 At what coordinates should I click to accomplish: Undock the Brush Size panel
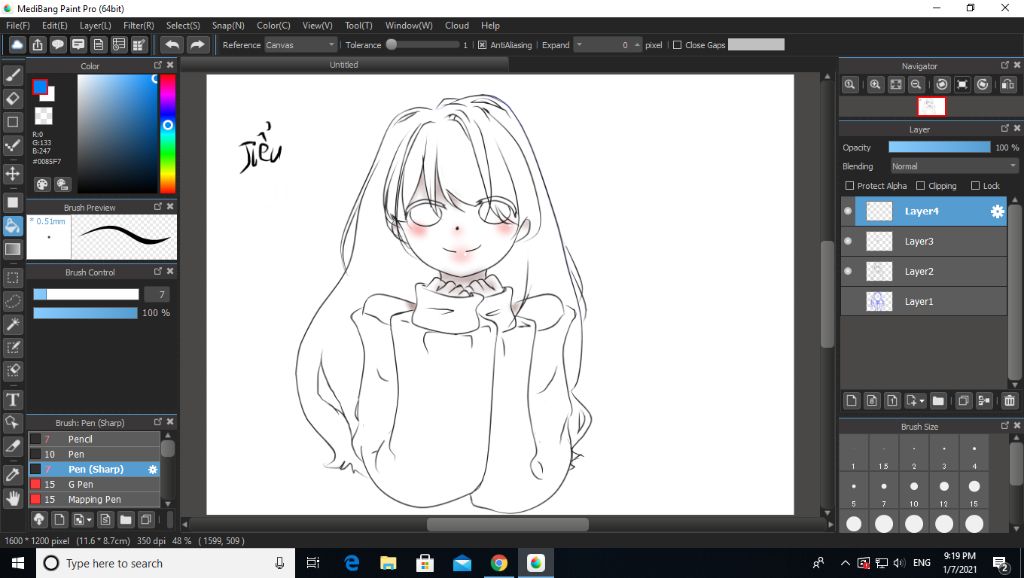[x=1004, y=426]
